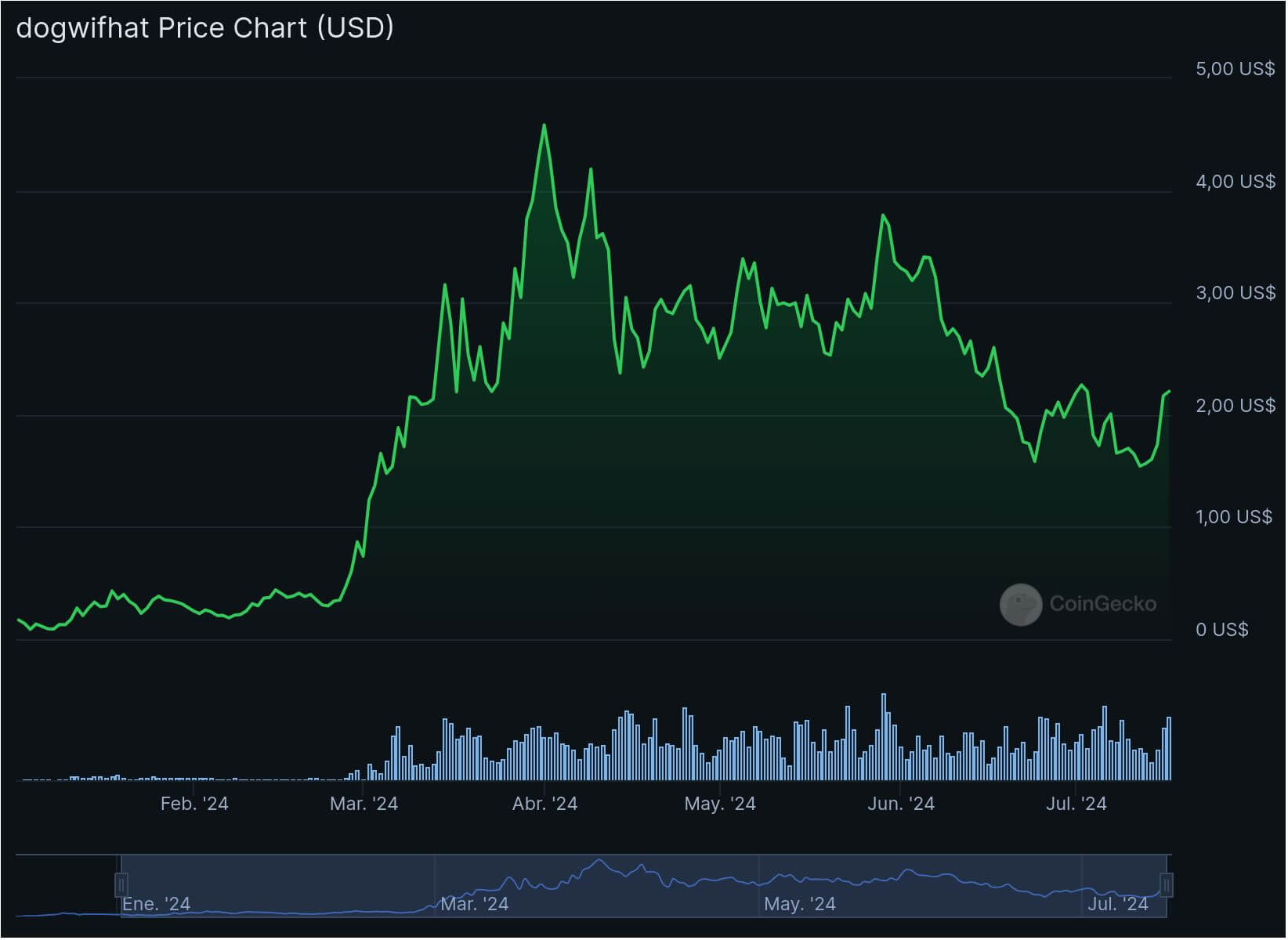Click the Feb. '24 date label
This screenshot has width=1288, height=940.
[x=194, y=804]
